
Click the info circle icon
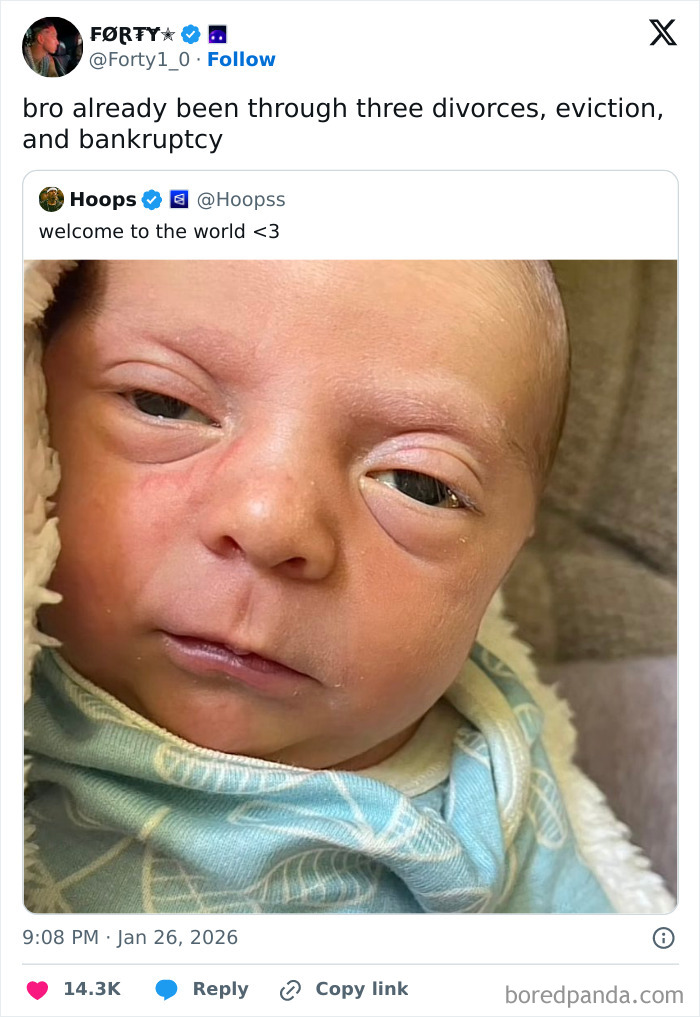[663, 938]
